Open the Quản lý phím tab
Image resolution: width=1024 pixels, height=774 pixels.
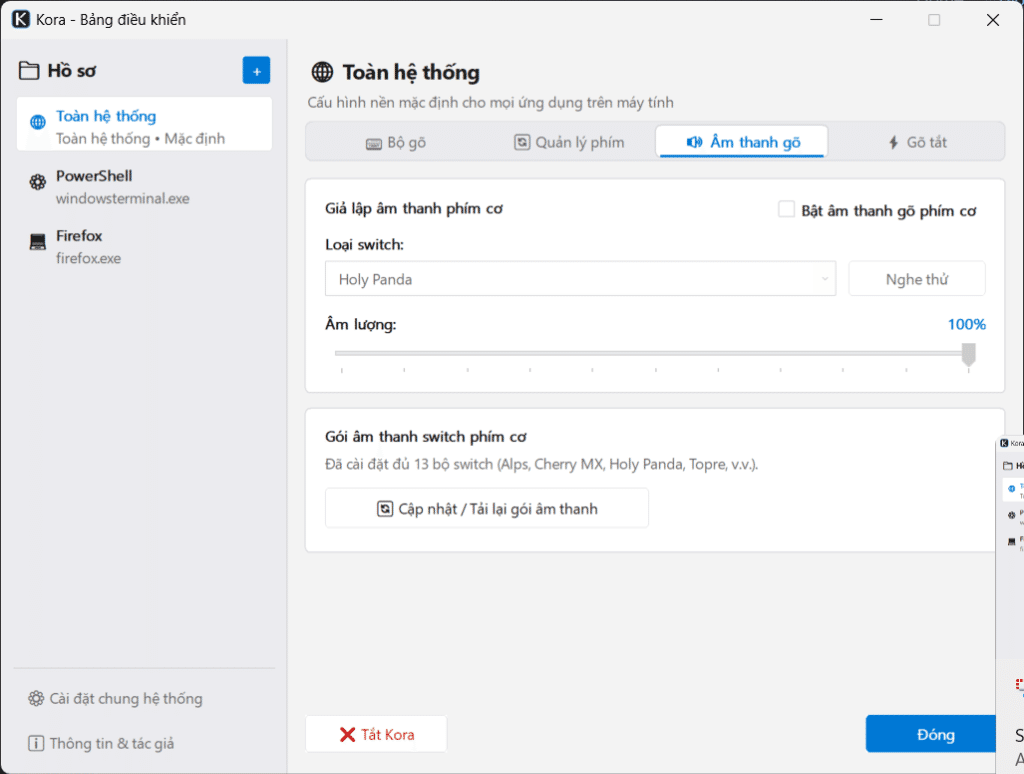(569, 142)
